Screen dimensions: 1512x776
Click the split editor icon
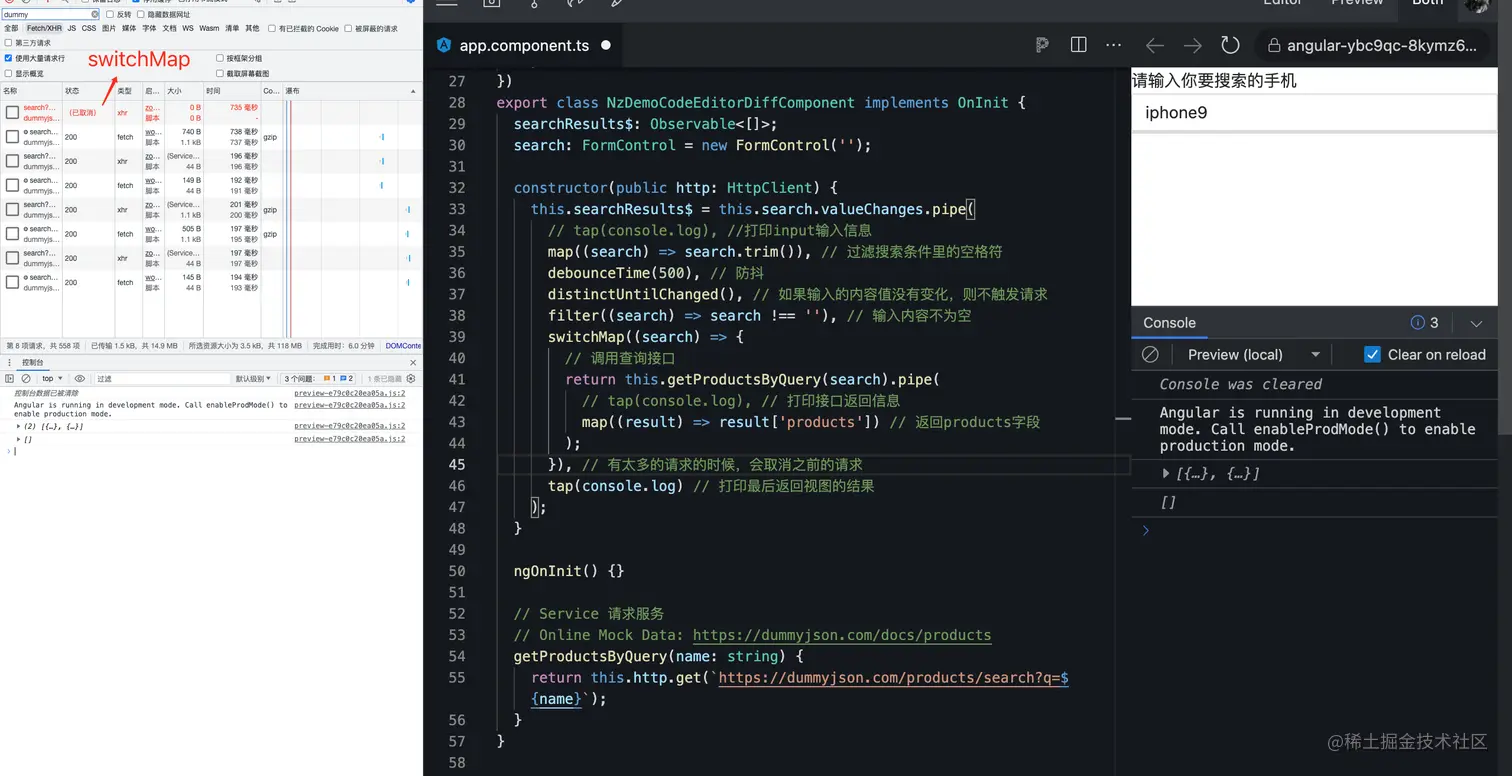pyautogui.click(x=1078, y=45)
